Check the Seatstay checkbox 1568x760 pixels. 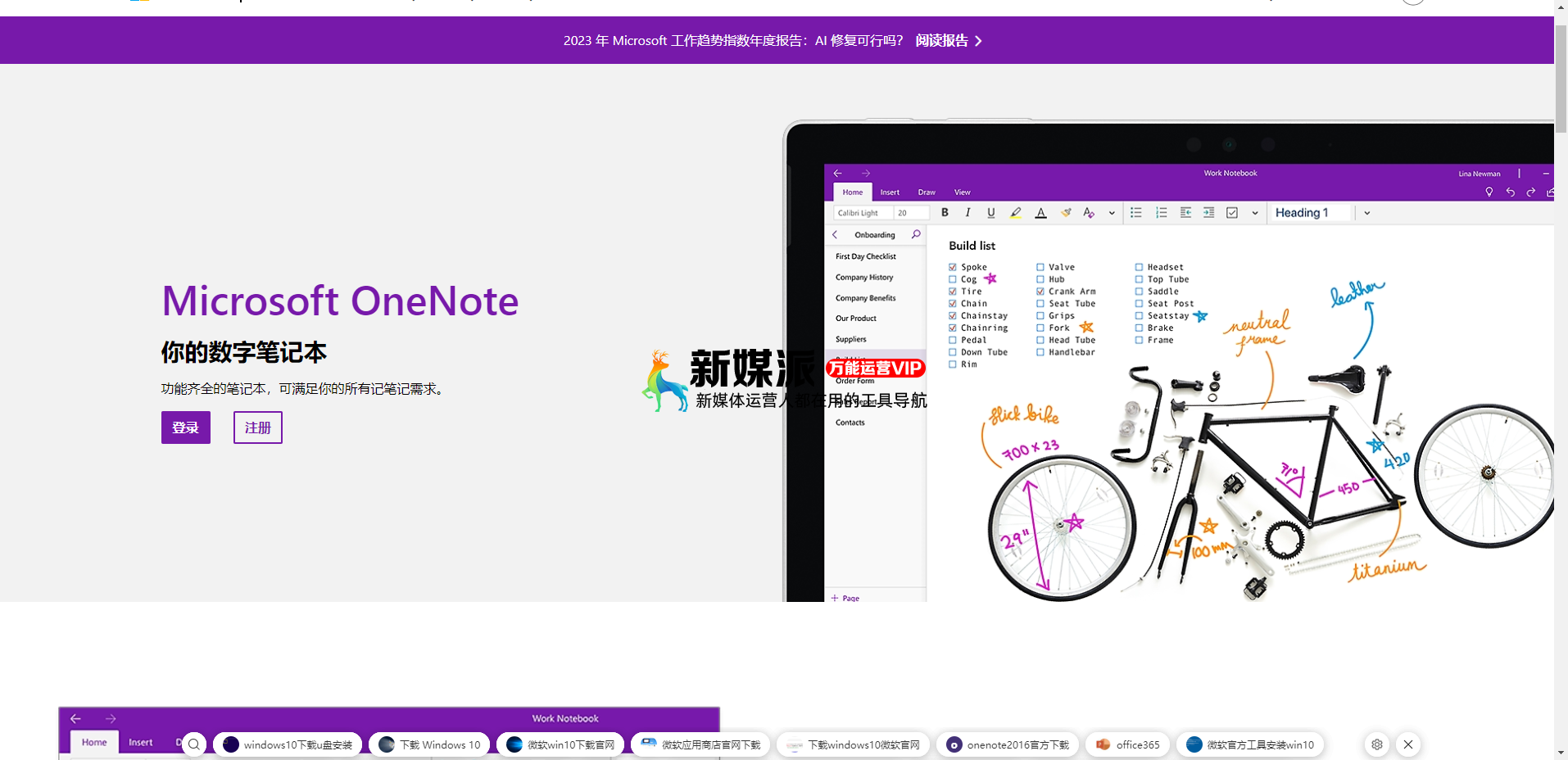(x=1139, y=315)
